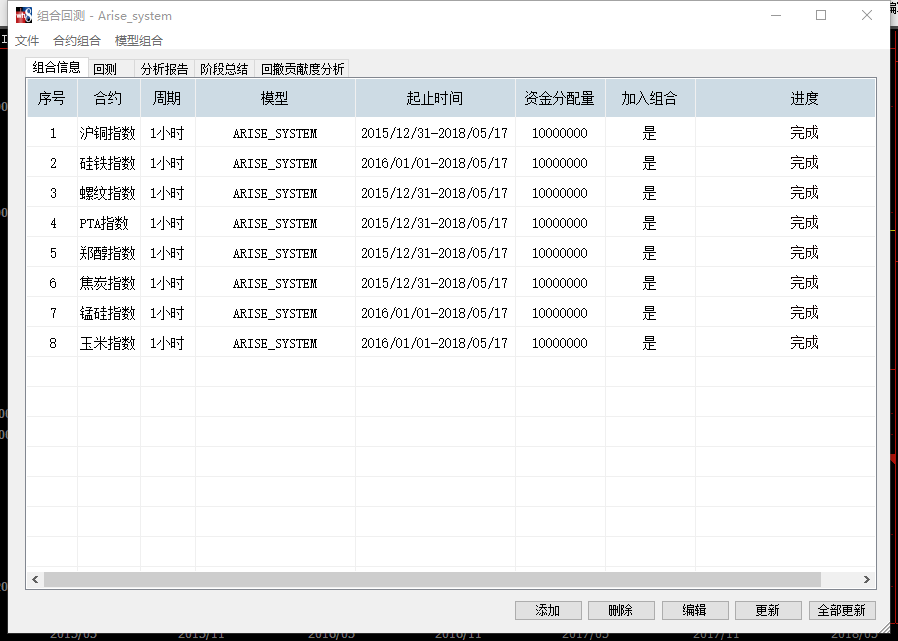Viewport: 898px width, 641px height.
Task: Open the 合约组合 menu
Action: click(77, 41)
